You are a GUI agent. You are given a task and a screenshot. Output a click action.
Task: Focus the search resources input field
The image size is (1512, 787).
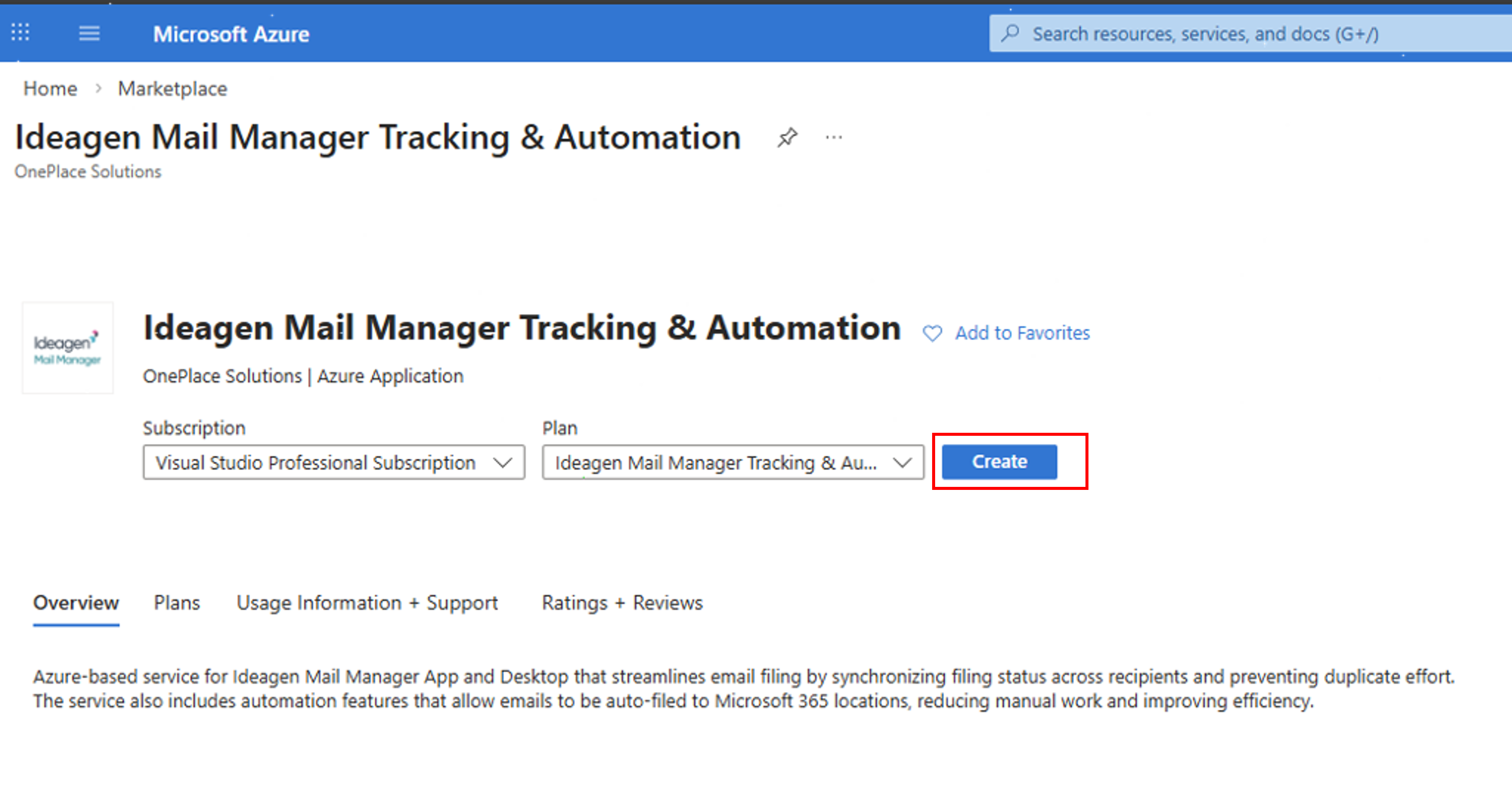pos(1250,33)
